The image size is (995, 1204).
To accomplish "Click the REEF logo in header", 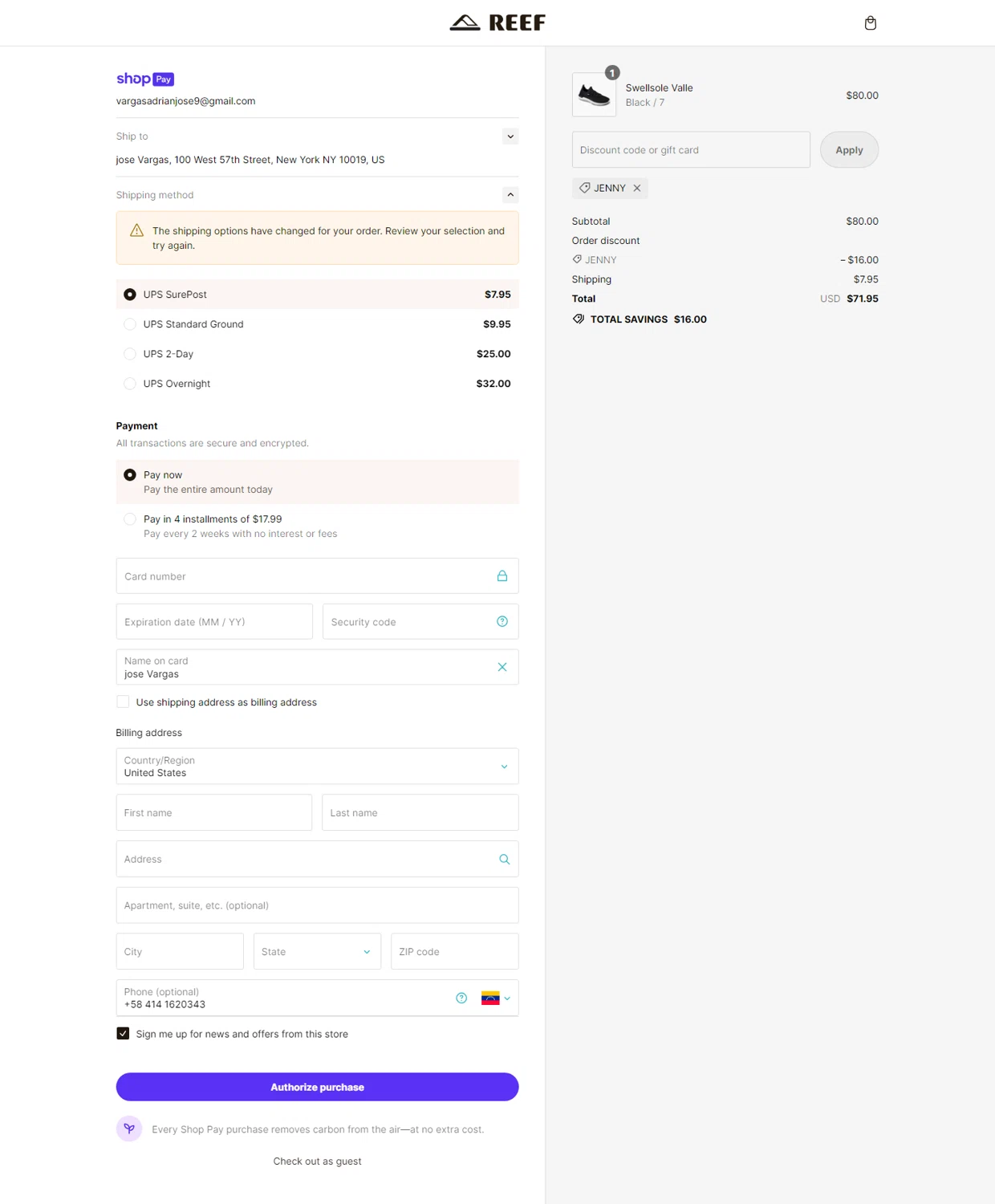I will pos(497,23).
